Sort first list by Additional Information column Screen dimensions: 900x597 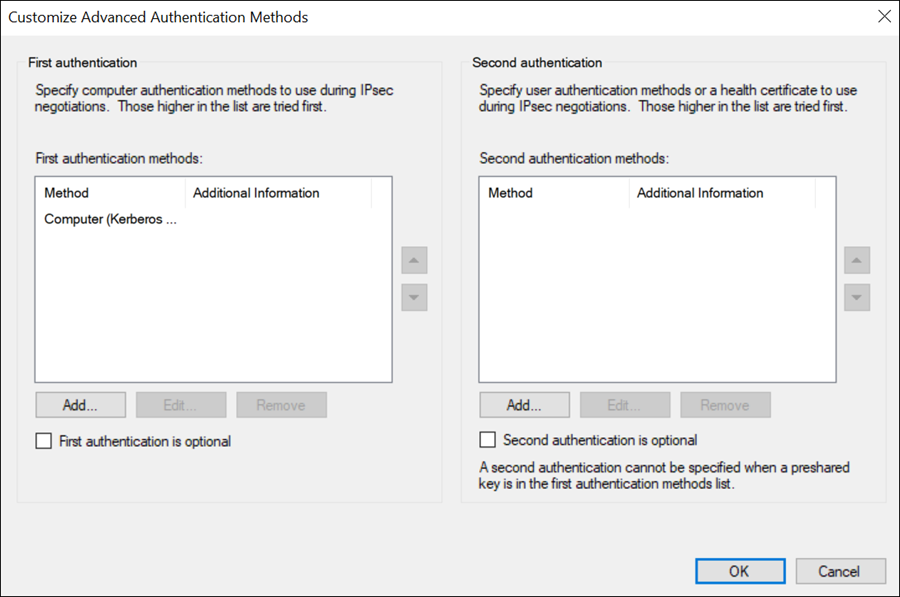(x=278, y=193)
